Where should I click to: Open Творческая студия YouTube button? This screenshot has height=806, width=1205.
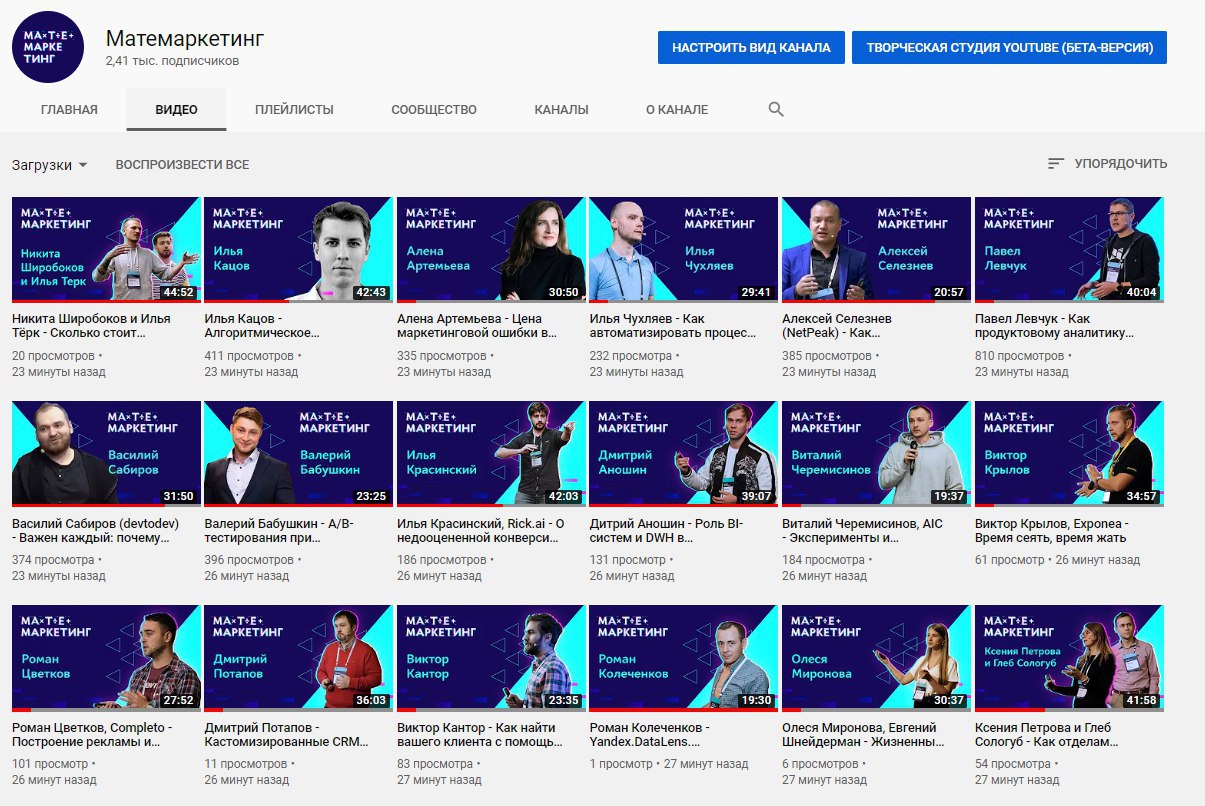pyautogui.click(x=1009, y=47)
